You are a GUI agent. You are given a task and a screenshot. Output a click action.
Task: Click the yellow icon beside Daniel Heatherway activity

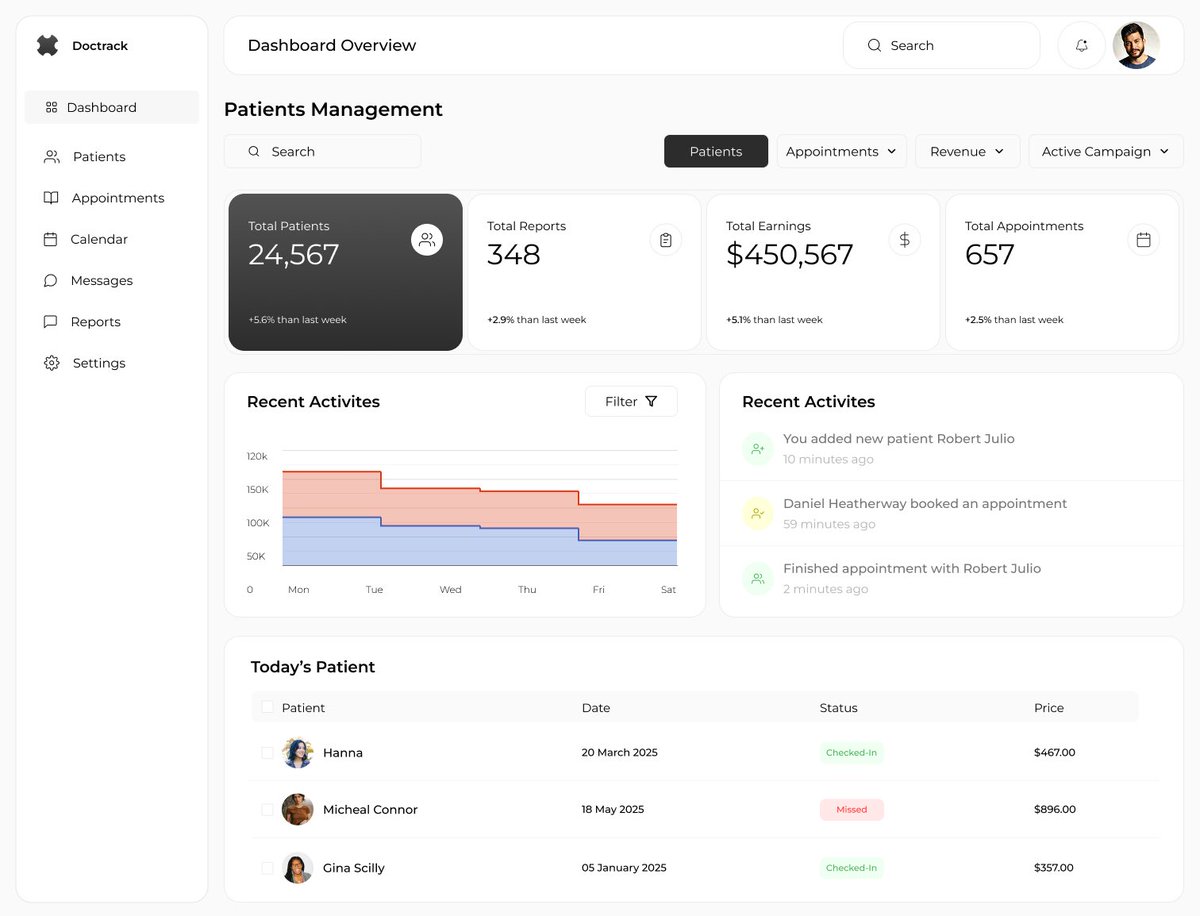758,514
